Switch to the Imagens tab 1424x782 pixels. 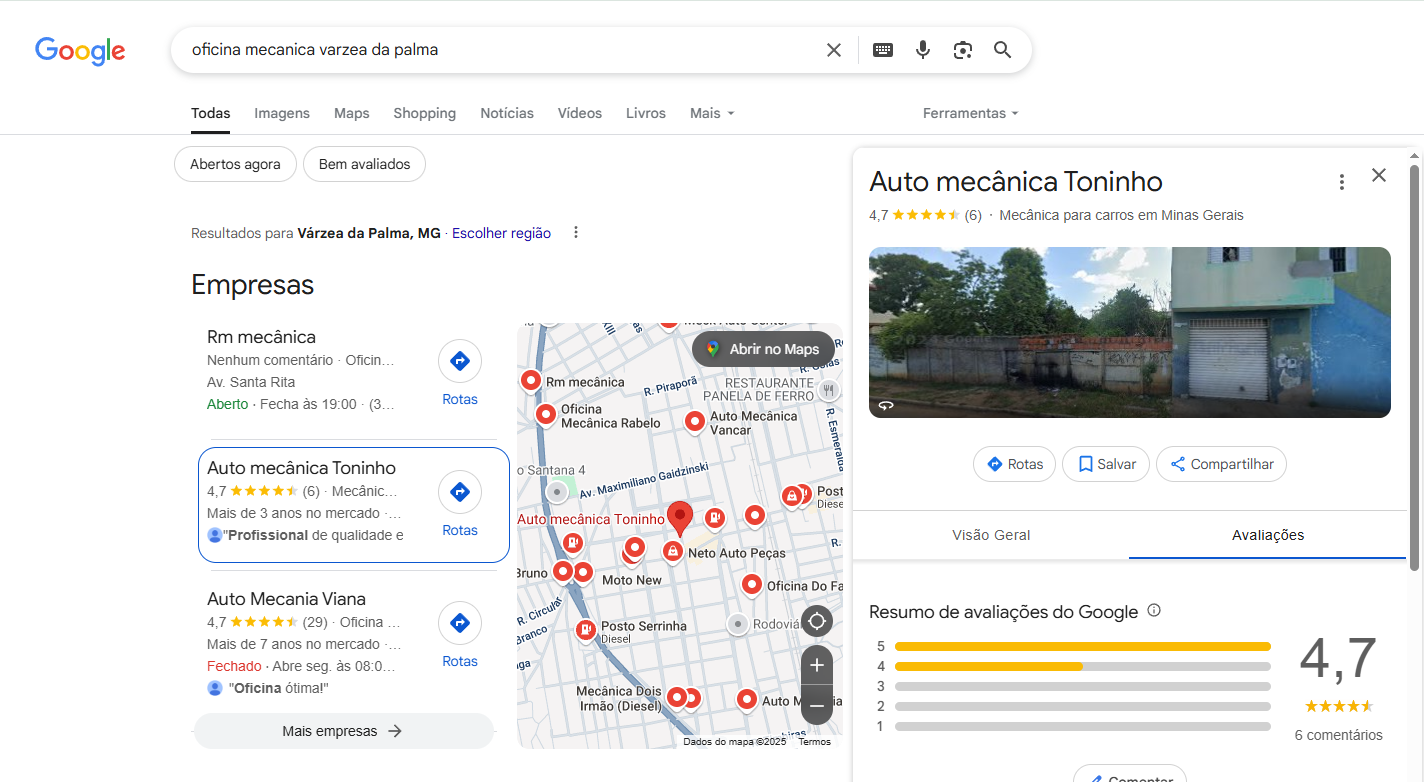coord(282,113)
